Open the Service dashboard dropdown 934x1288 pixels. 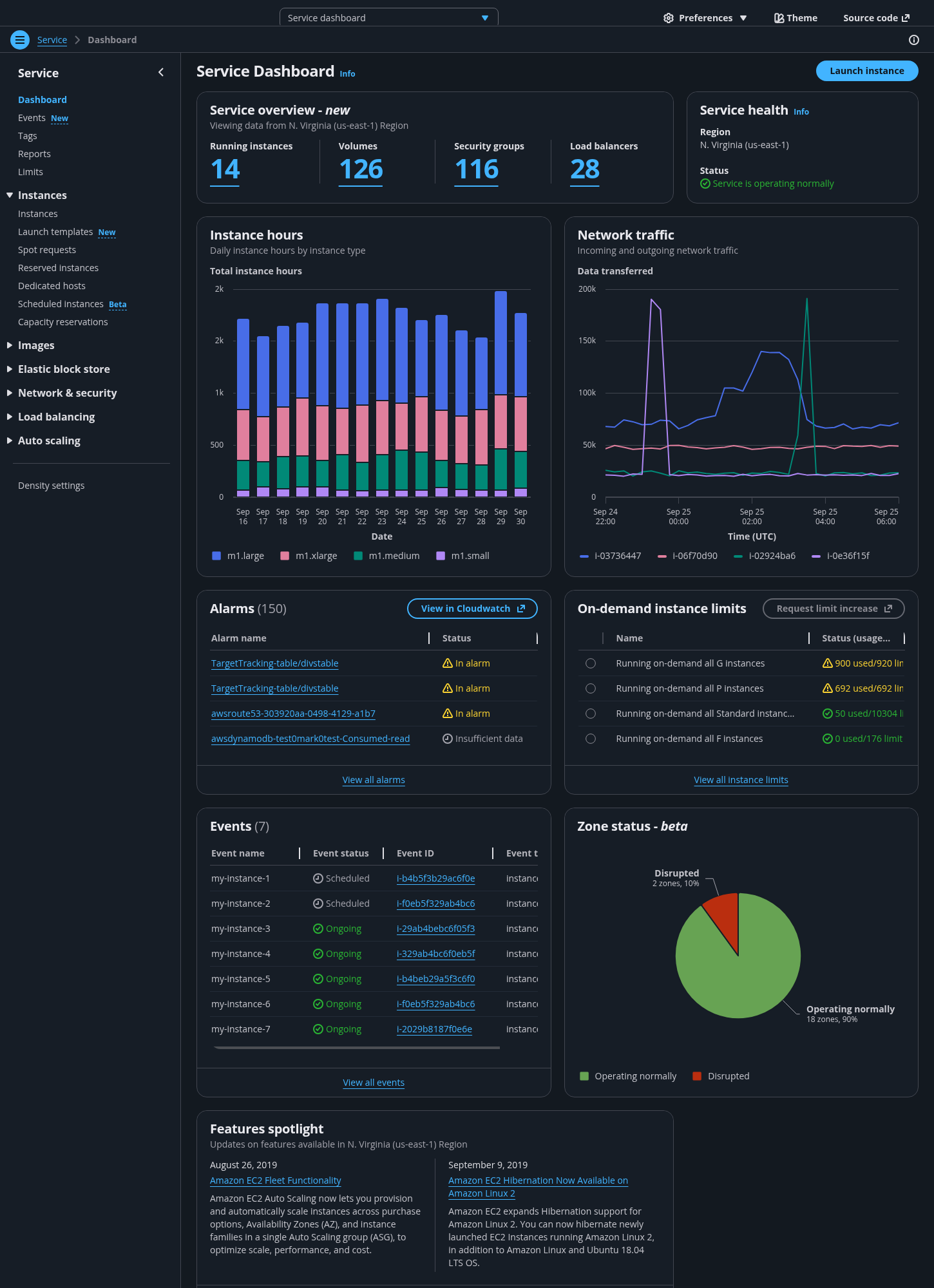pyautogui.click(x=388, y=18)
